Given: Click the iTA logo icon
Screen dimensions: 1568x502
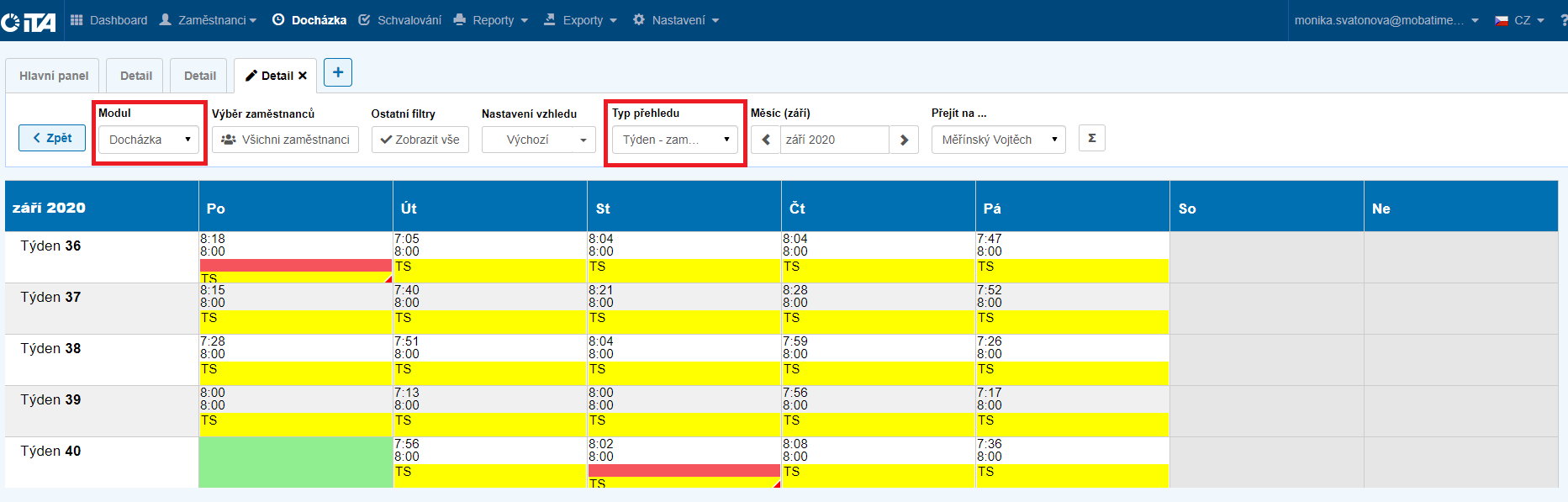Looking at the screenshot, I should pyautogui.click(x=29, y=21).
